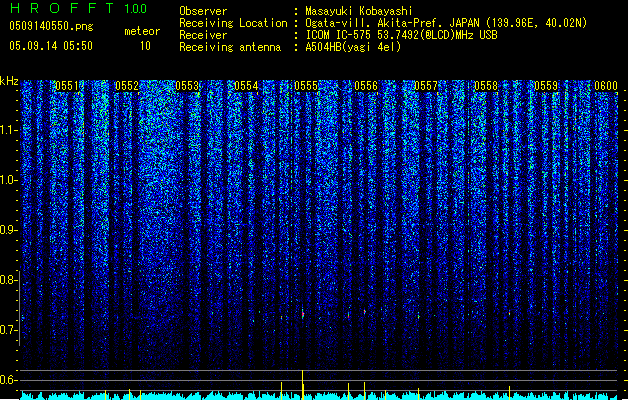Screen dimensions: 629x400
Task: Click the 'Receiver' field label
Action: pos(203,35)
